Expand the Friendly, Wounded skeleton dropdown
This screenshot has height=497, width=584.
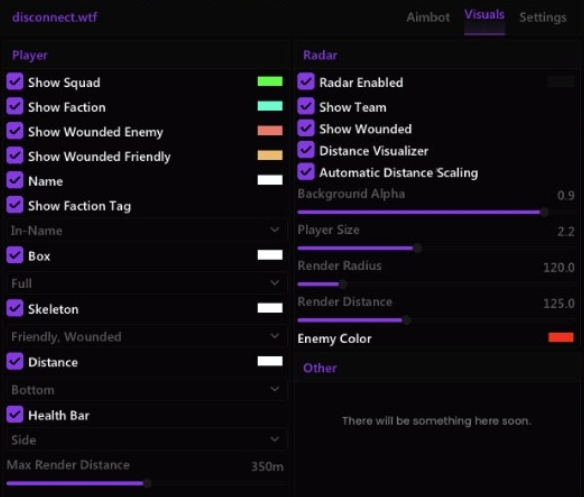[x=146, y=337]
